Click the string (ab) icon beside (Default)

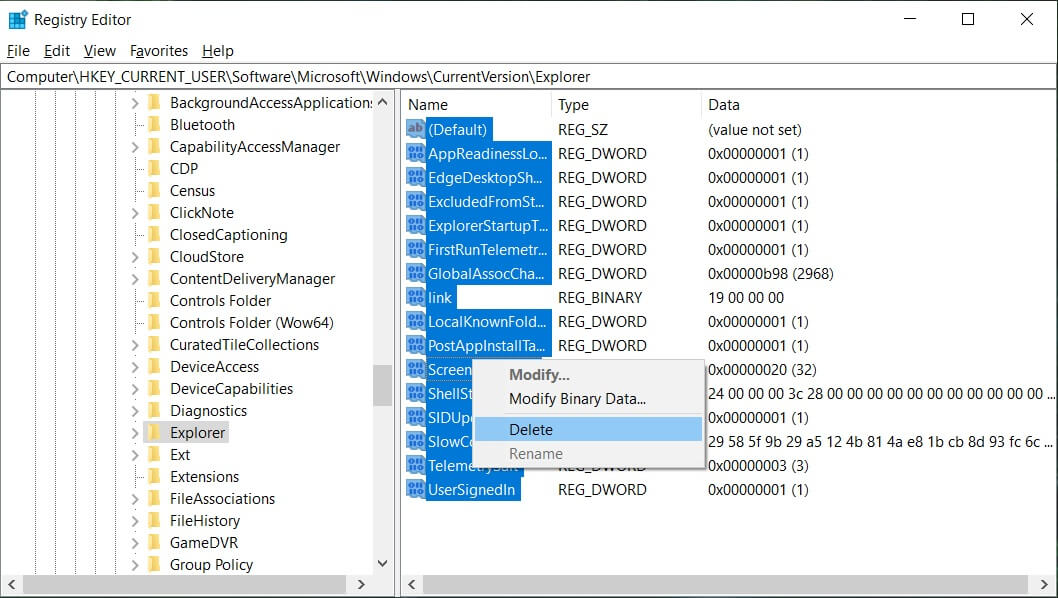416,129
